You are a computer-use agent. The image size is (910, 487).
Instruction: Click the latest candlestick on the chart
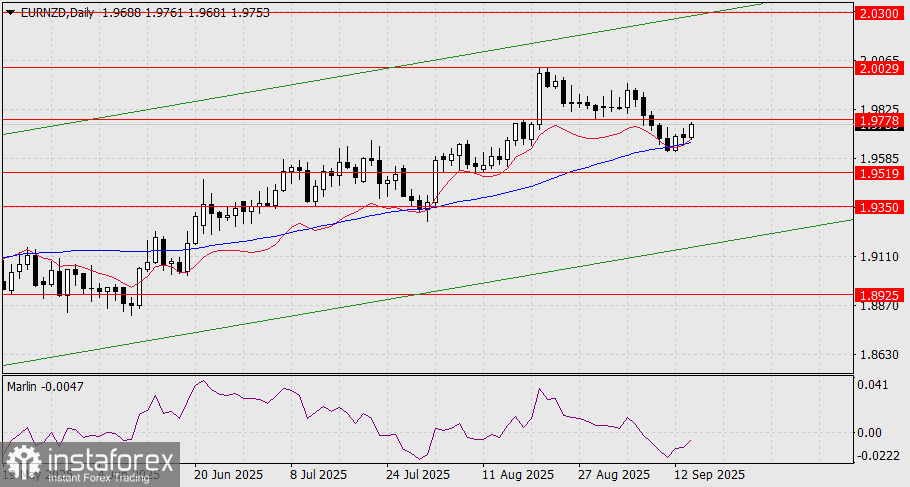click(x=691, y=131)
